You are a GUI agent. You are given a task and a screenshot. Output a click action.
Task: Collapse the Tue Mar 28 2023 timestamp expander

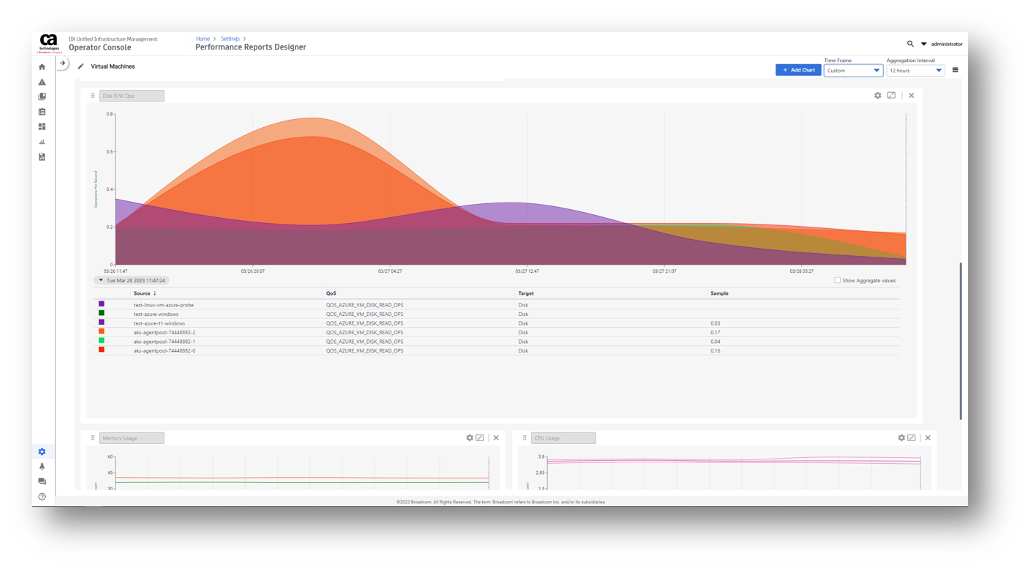click(x=101, y=280)
